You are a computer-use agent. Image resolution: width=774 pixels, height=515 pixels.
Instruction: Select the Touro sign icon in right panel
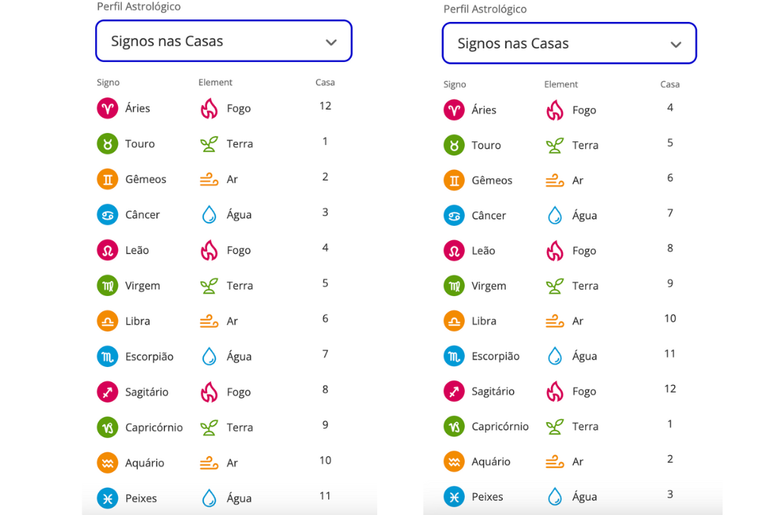pyautogui.click(x=454, y=145)
